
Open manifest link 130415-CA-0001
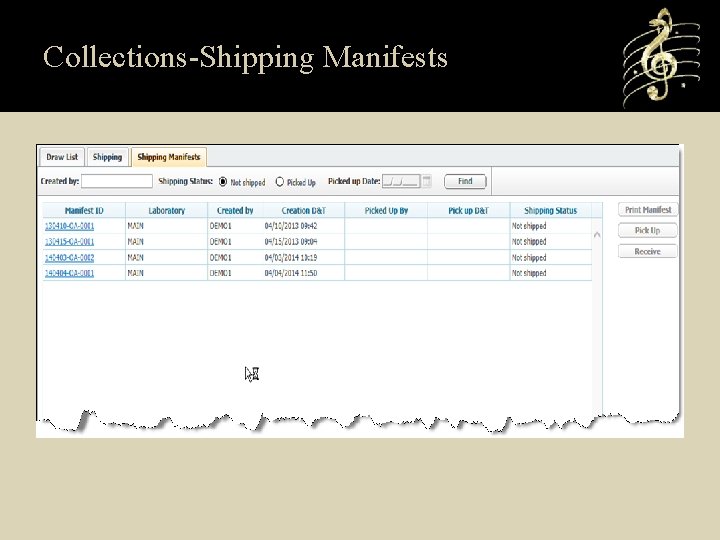69,242
